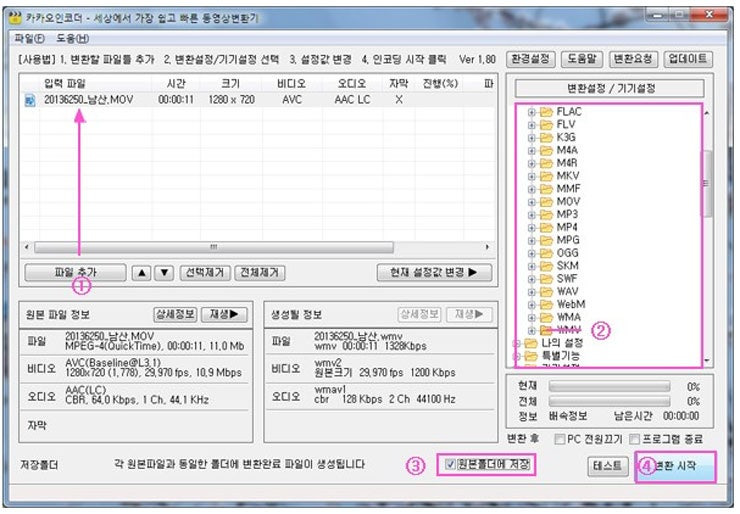The height and width of the screenshot is (514, 740).
Task: Expand the MKV folder
Action: click(531, 176)
